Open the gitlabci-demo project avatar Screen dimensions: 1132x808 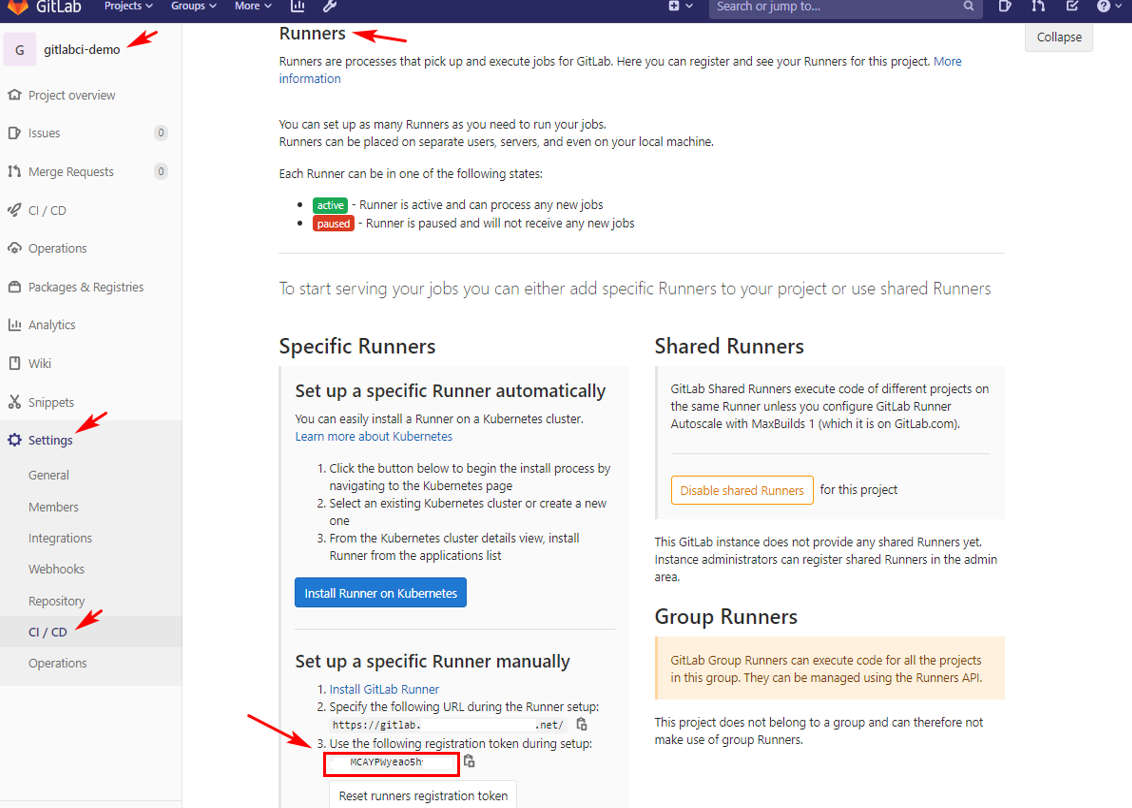[19, 50]
